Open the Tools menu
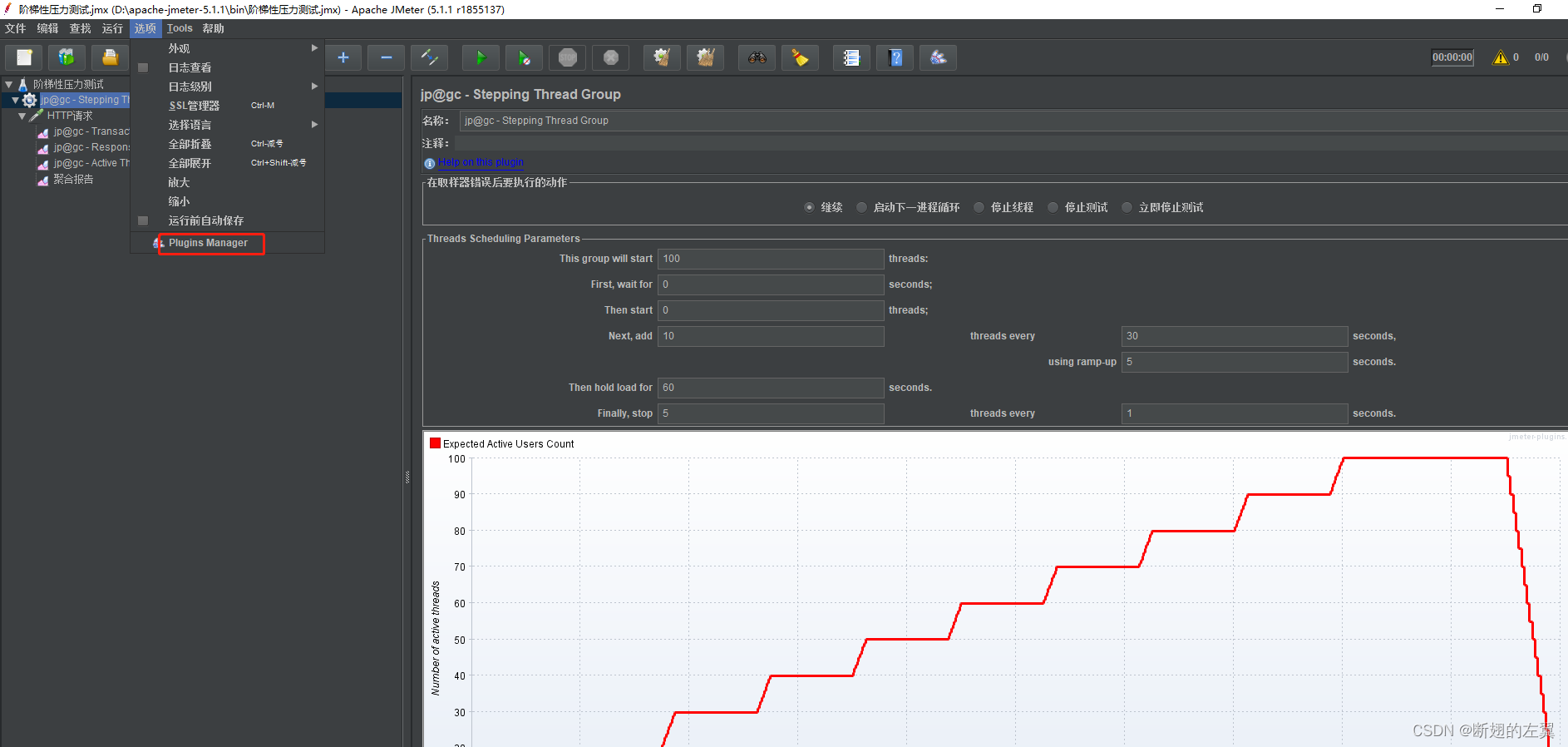Screen dimensions: 1568x747 pos(180,28)
